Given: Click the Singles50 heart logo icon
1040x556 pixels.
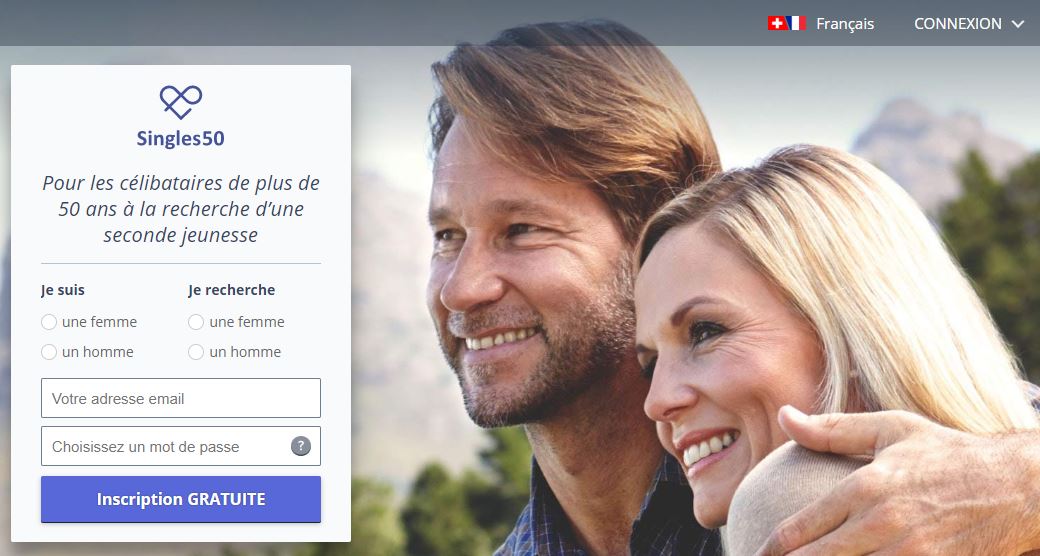Looking at the screenshot, I should [x=180, y=102].
